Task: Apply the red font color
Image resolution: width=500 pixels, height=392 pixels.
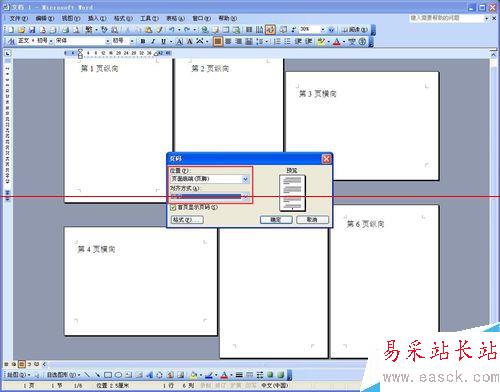Action: [x=337, y=42]
